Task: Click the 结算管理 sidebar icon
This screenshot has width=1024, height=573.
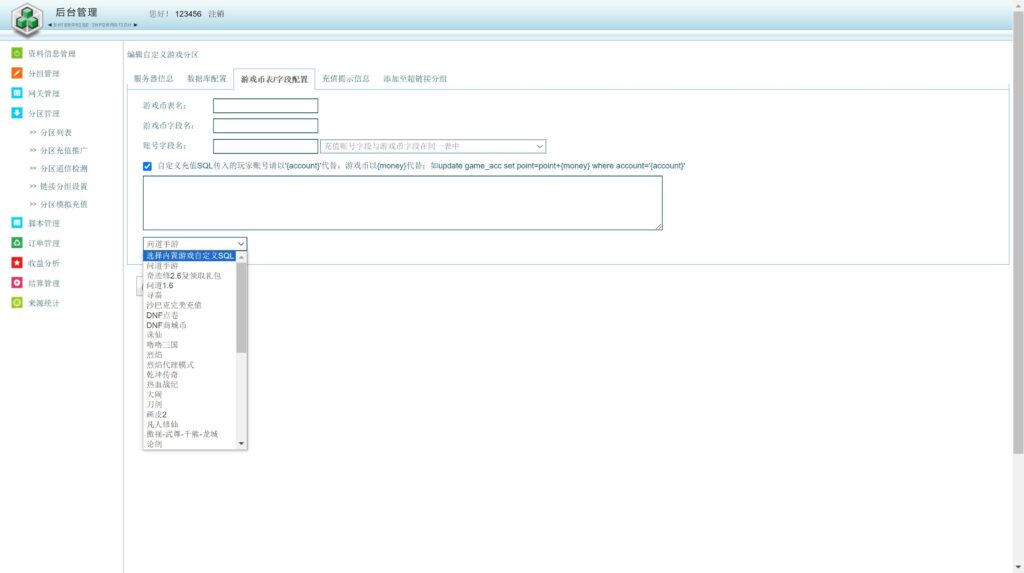Action: tap(17, 283)
